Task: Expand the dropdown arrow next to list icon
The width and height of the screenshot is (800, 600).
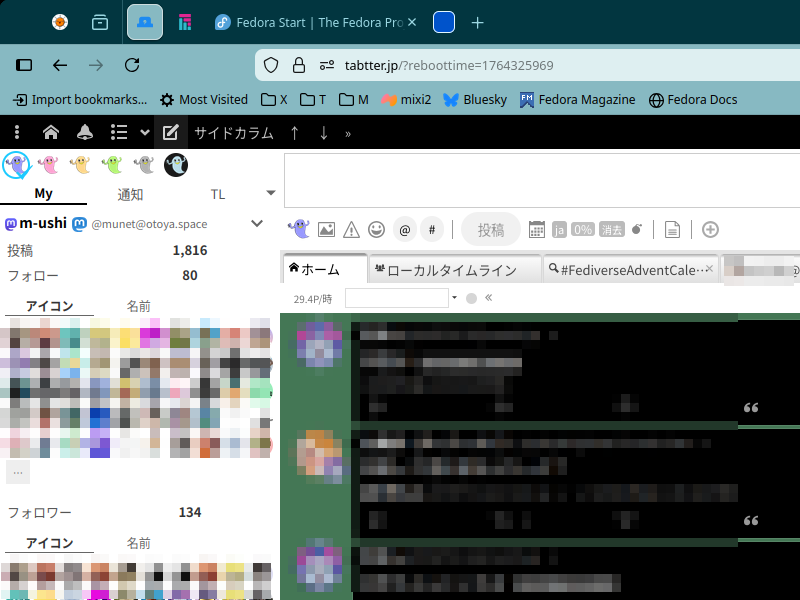Action: coord(145,133)
